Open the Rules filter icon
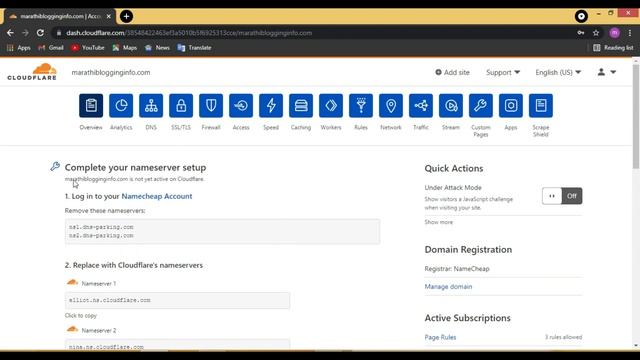The image size is (640, 360). point(361,105)
